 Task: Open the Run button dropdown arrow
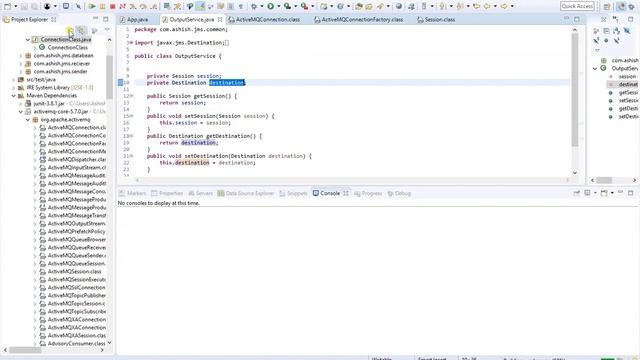point(278,6)
